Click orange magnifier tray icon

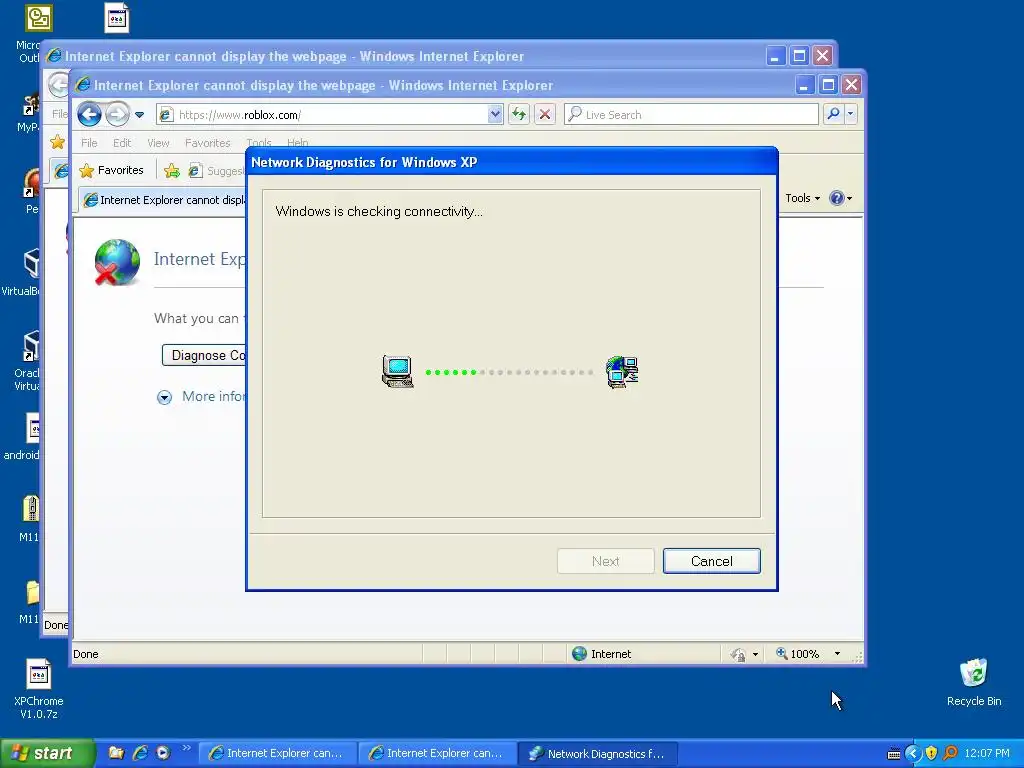tap(950, 754)
